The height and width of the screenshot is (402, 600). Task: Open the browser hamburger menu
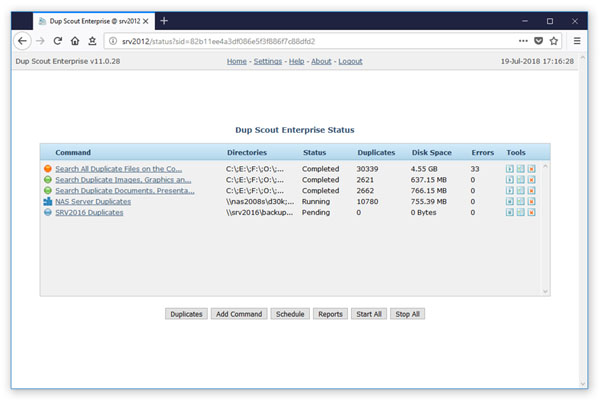tap(577, 41)
